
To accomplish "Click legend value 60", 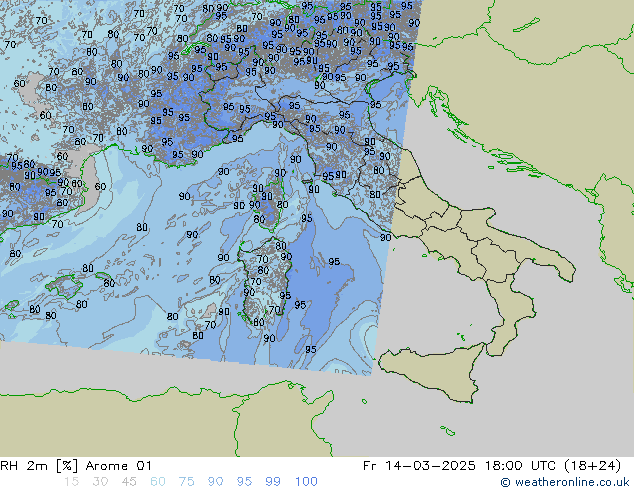I will click(x=158, y=482).
